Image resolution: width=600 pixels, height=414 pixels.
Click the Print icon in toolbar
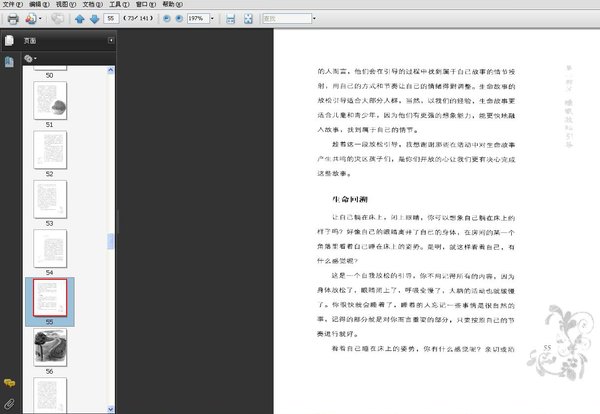coord(13,18)
